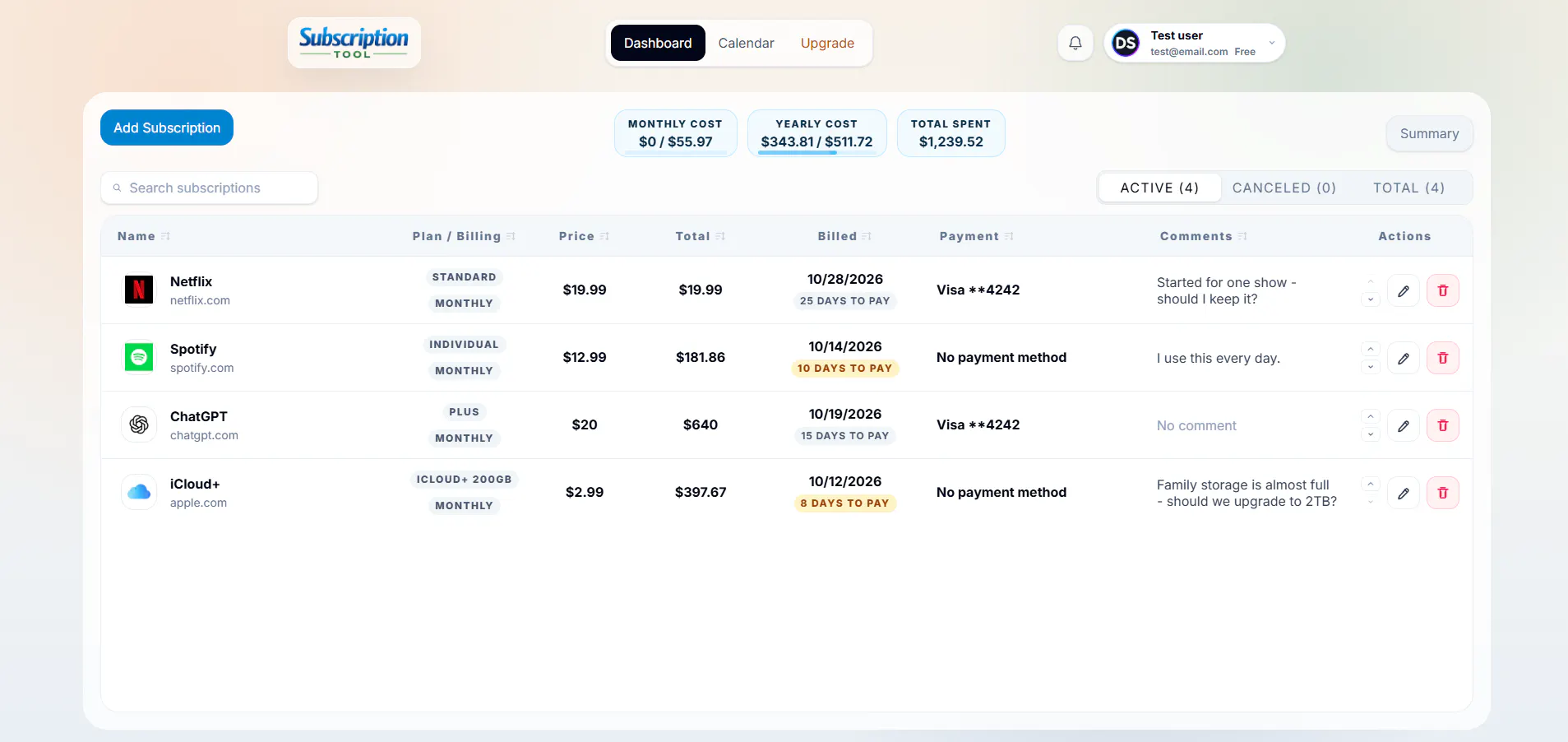Screen dimensions: 1568x742
Task: Click the Netflix logo icon
Action: (x=139, y=290)
